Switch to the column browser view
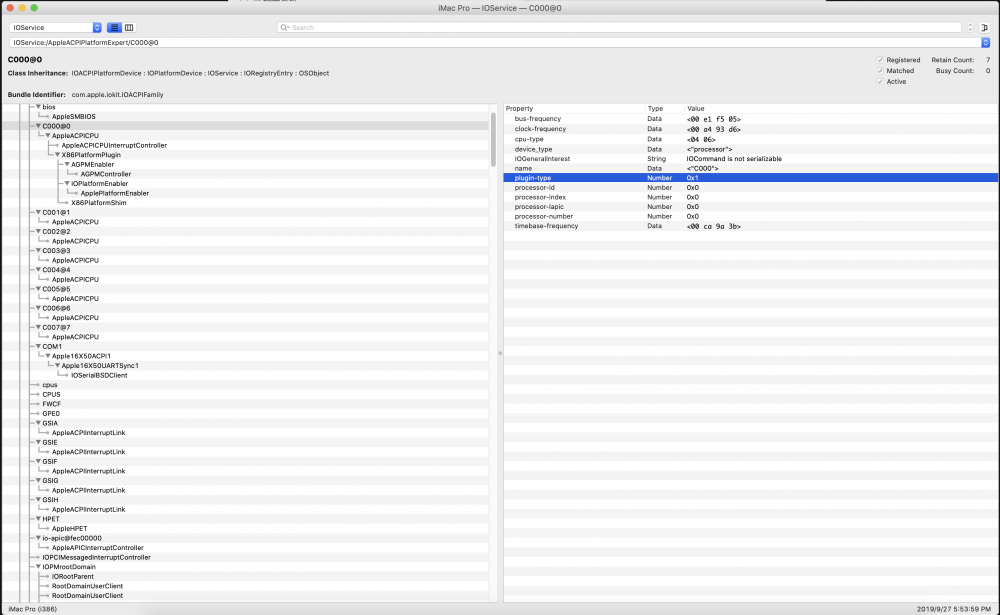1000x615 pixels. [129, 27]
